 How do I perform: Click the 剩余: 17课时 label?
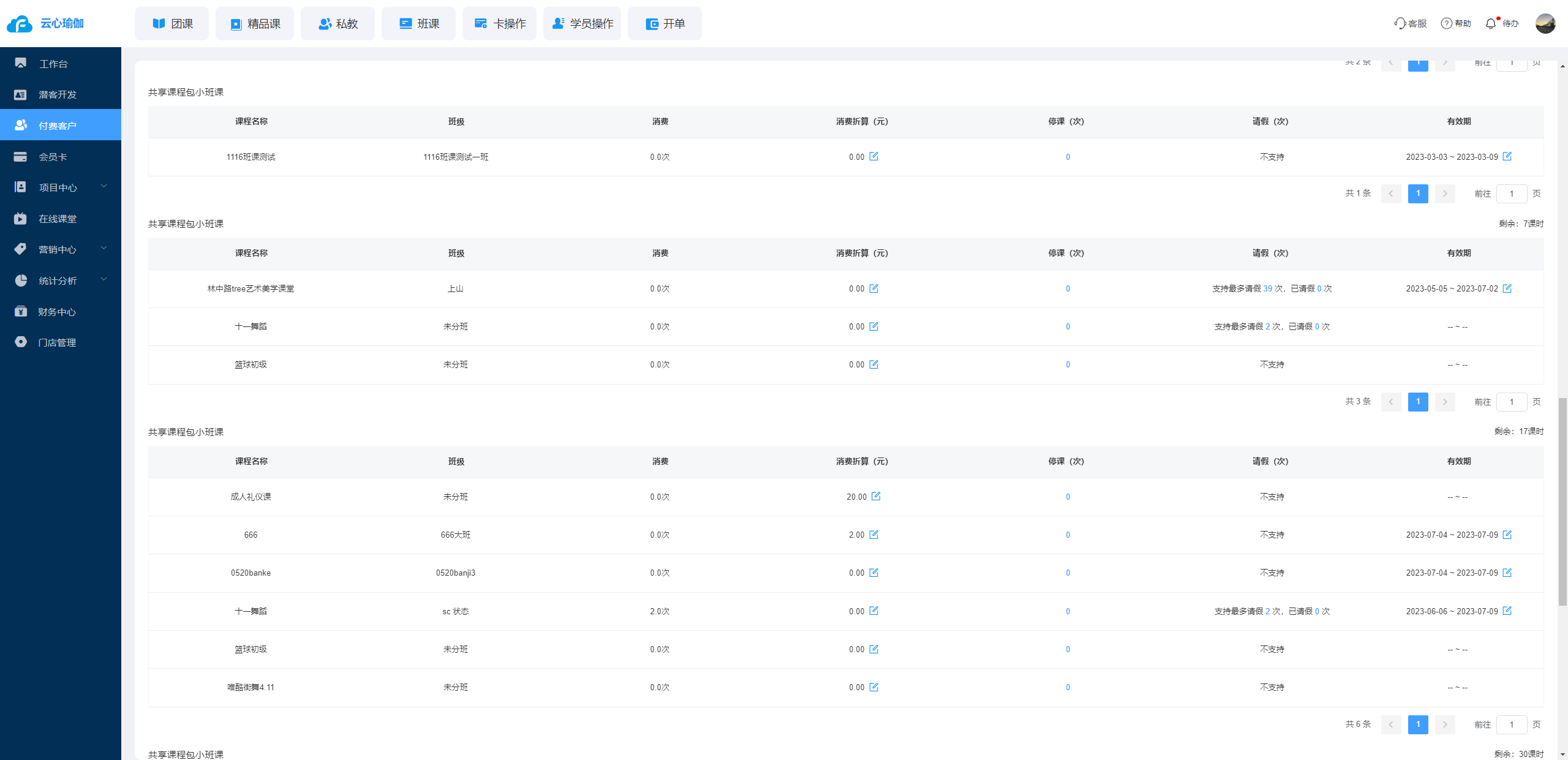pyautogui.click(x=1519, y=432)
